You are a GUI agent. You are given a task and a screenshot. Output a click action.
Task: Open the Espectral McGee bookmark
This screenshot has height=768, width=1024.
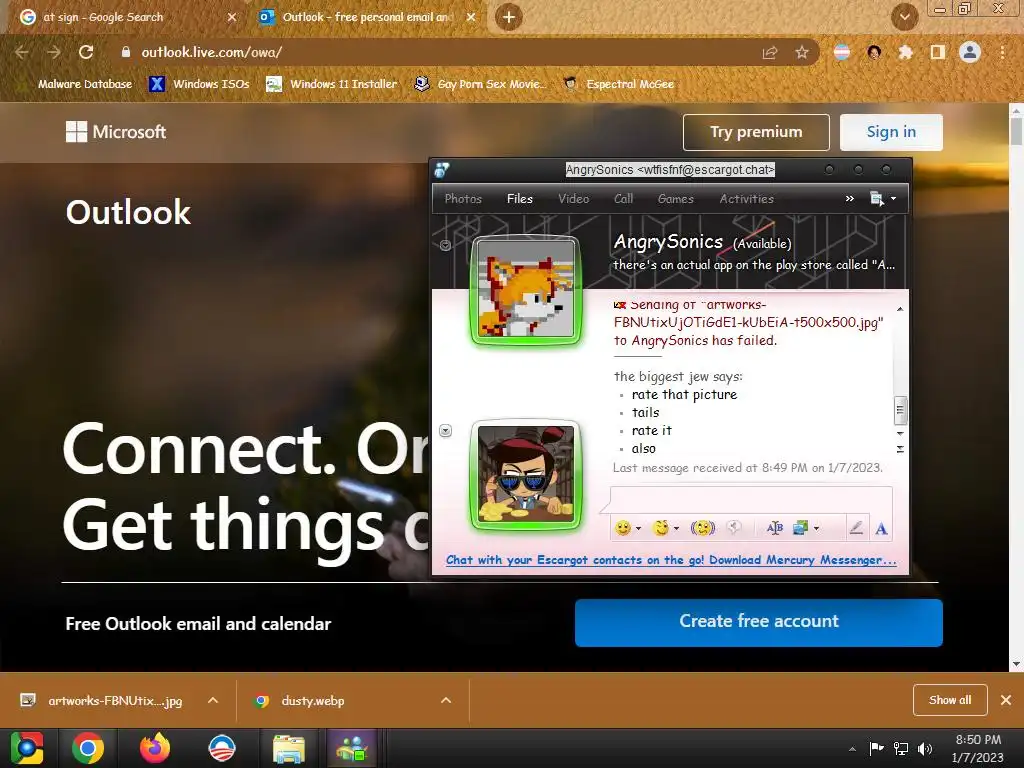619,84
